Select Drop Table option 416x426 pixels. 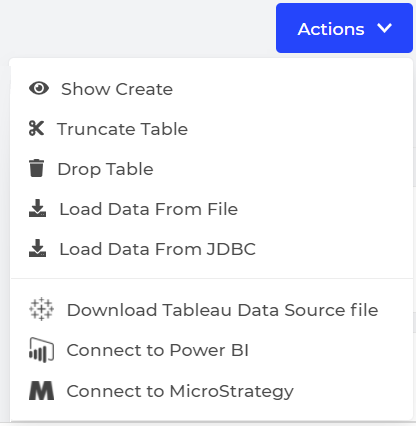[x=105, y=169]
